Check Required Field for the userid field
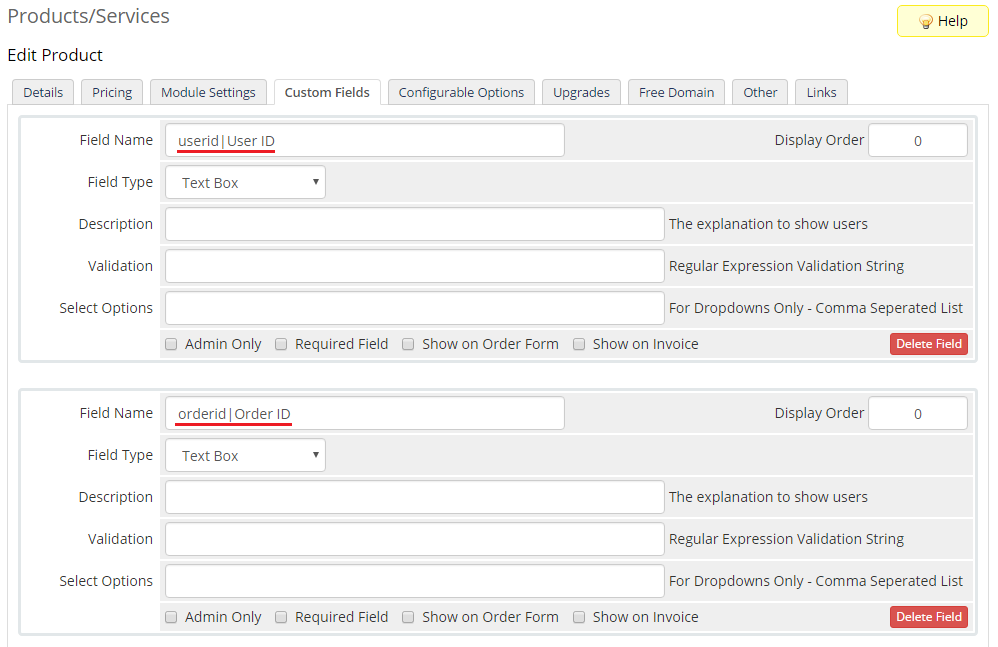This screenshot has width=998, height=647. 281,344
